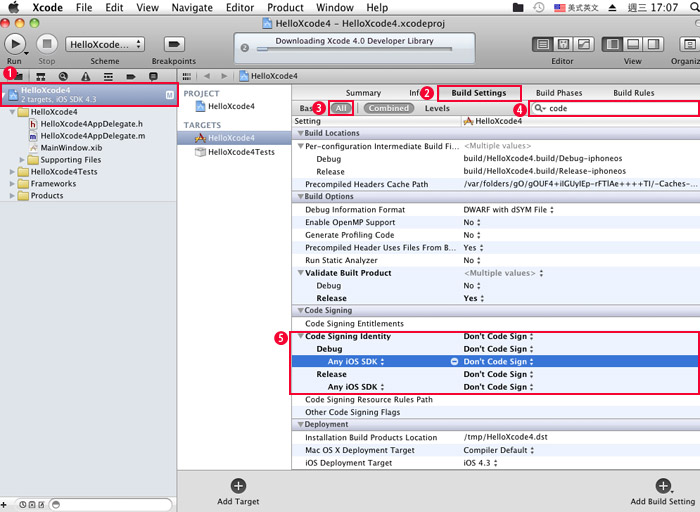The width and height of the screenshot is (700, 512).
Task: Expand the Supporting Files folder
Action: (22, 160)
